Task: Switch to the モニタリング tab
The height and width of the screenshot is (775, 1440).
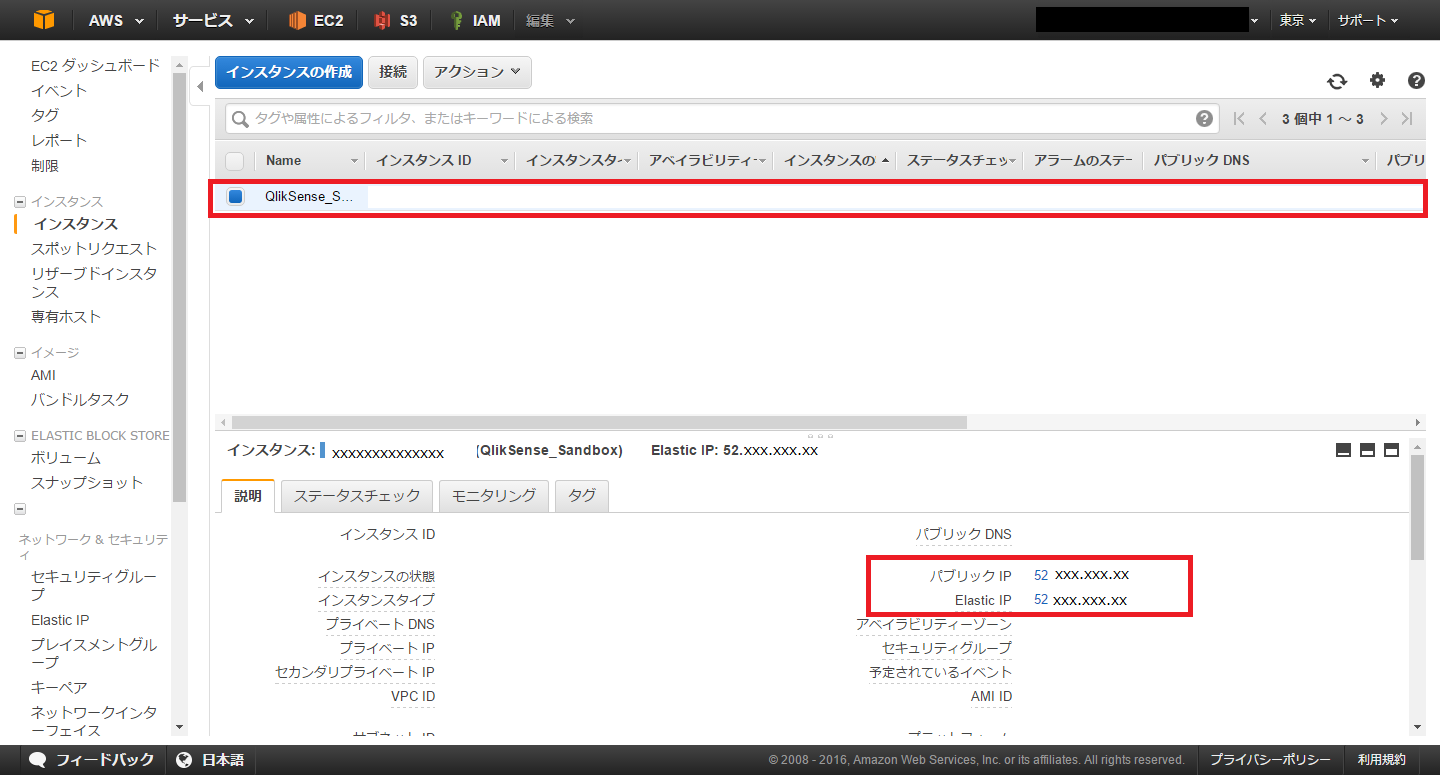Action: point(493,496)
